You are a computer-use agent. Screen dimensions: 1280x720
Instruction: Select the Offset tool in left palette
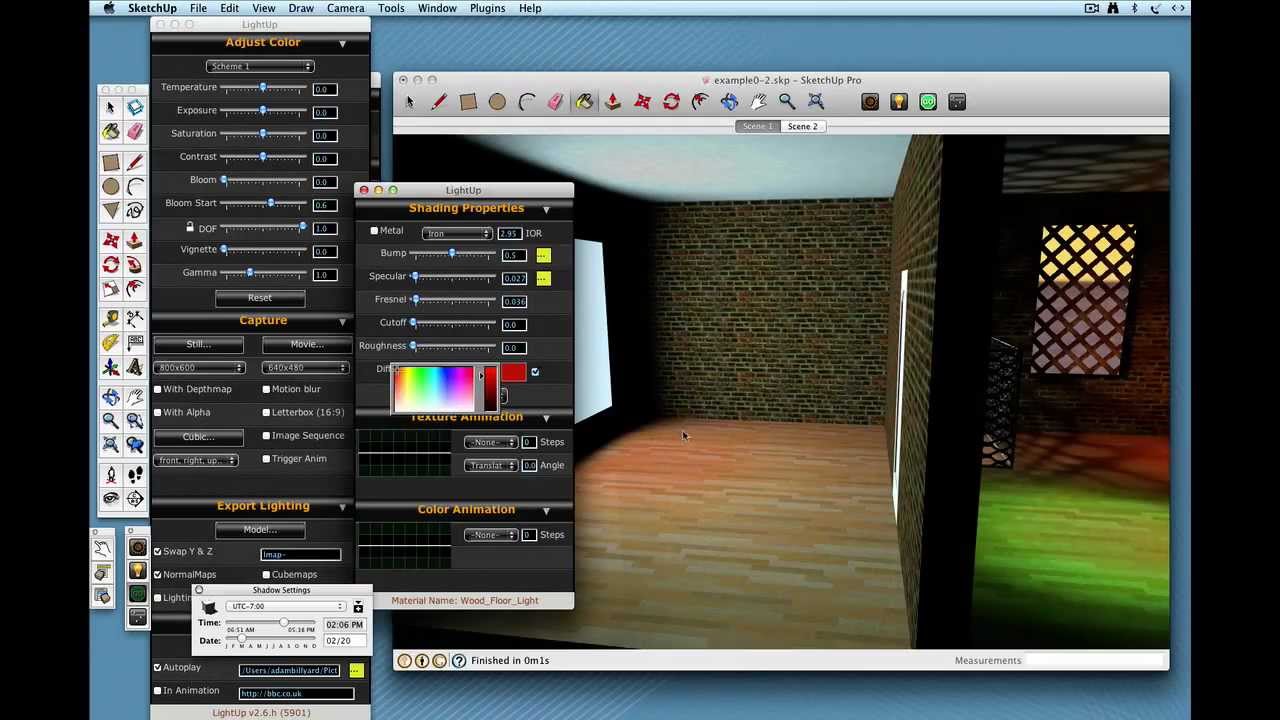135,288
